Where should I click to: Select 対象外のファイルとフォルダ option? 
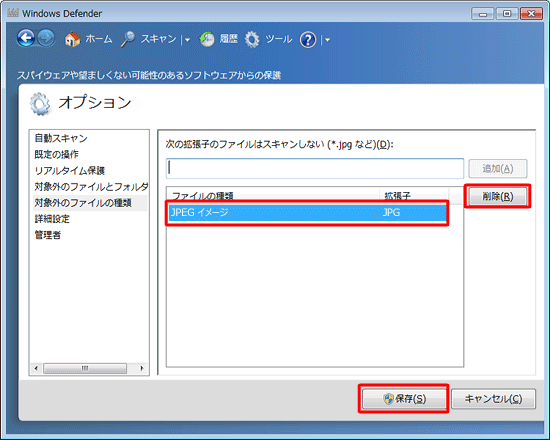tap(91, 186)
